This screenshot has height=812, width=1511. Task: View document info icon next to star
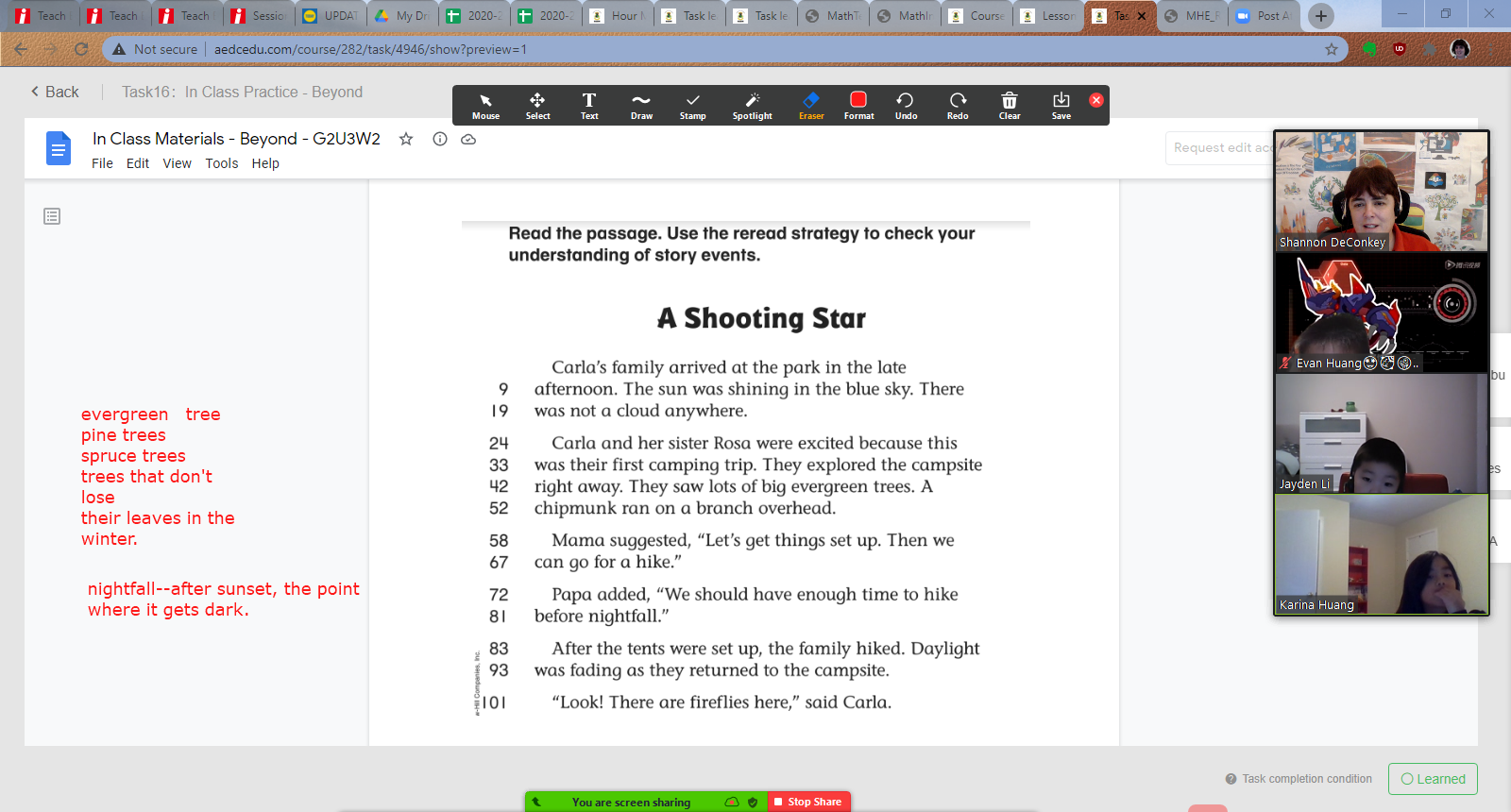point(440,139)
